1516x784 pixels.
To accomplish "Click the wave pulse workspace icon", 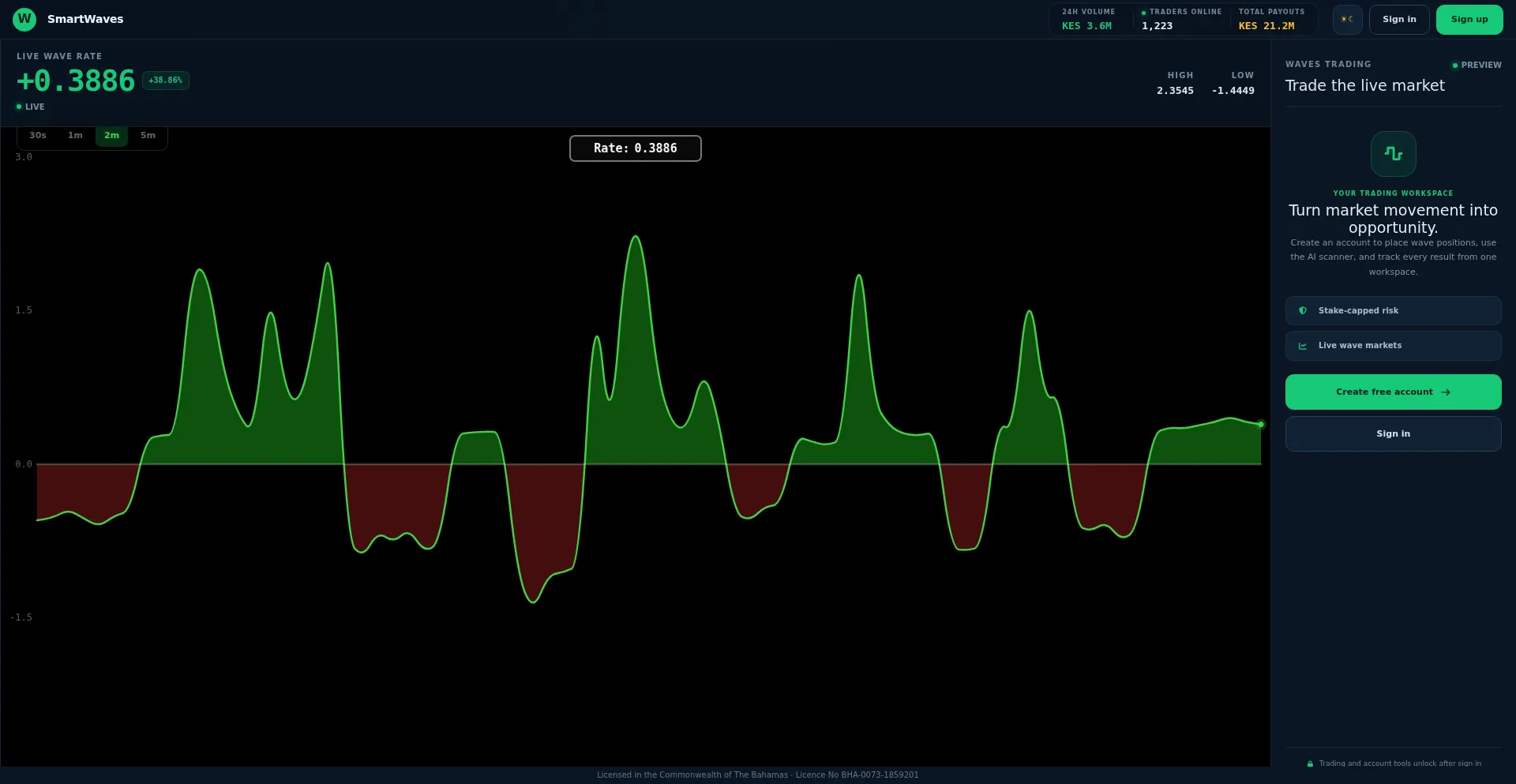I will pyautogui.click(x=1393, y=154).
